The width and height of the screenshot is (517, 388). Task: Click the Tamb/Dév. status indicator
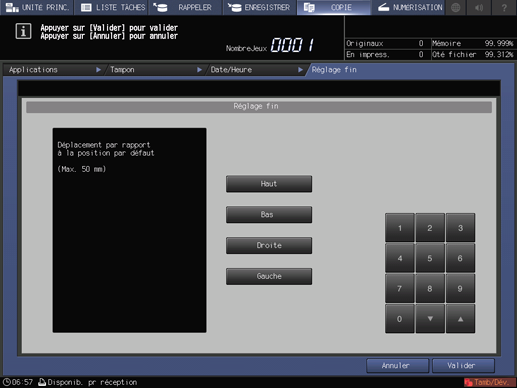point(489,382)
